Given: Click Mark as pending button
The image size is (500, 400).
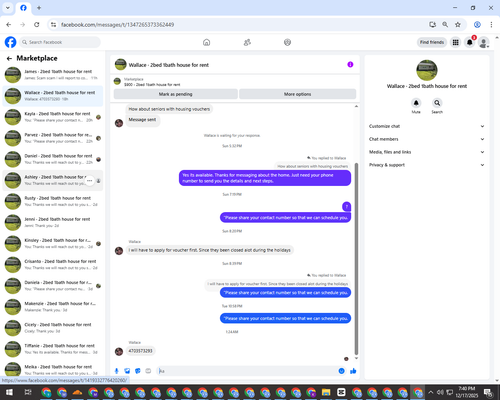Looking at the screenshot, I should 176,94.
